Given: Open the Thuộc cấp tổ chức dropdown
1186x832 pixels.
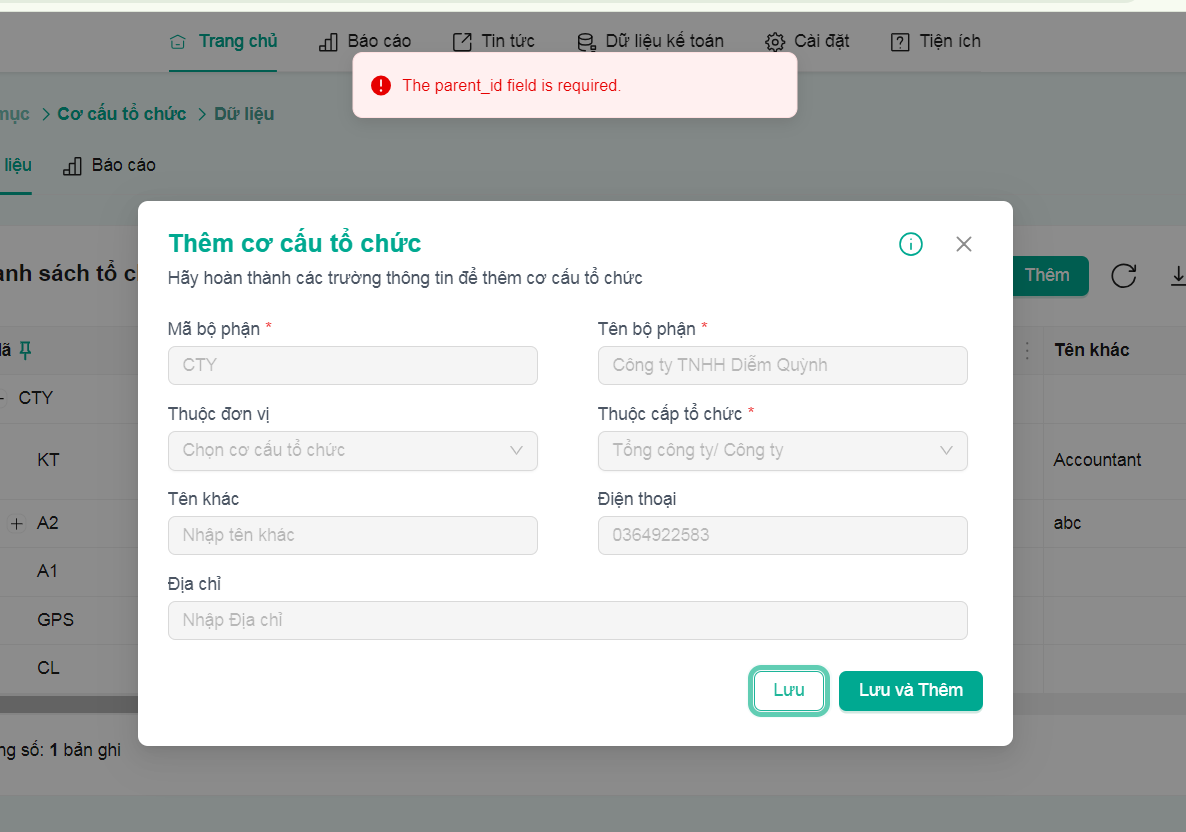Looking at the screenshot, I should [782, 451].
